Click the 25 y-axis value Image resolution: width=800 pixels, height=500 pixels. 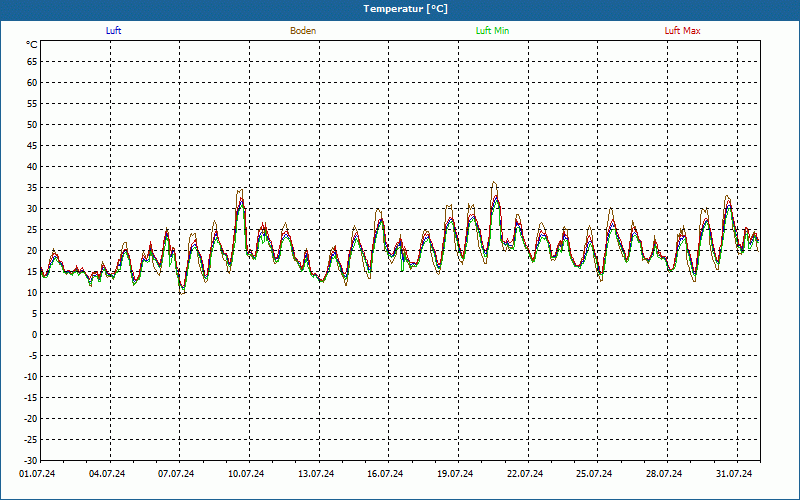click(32, 230)
